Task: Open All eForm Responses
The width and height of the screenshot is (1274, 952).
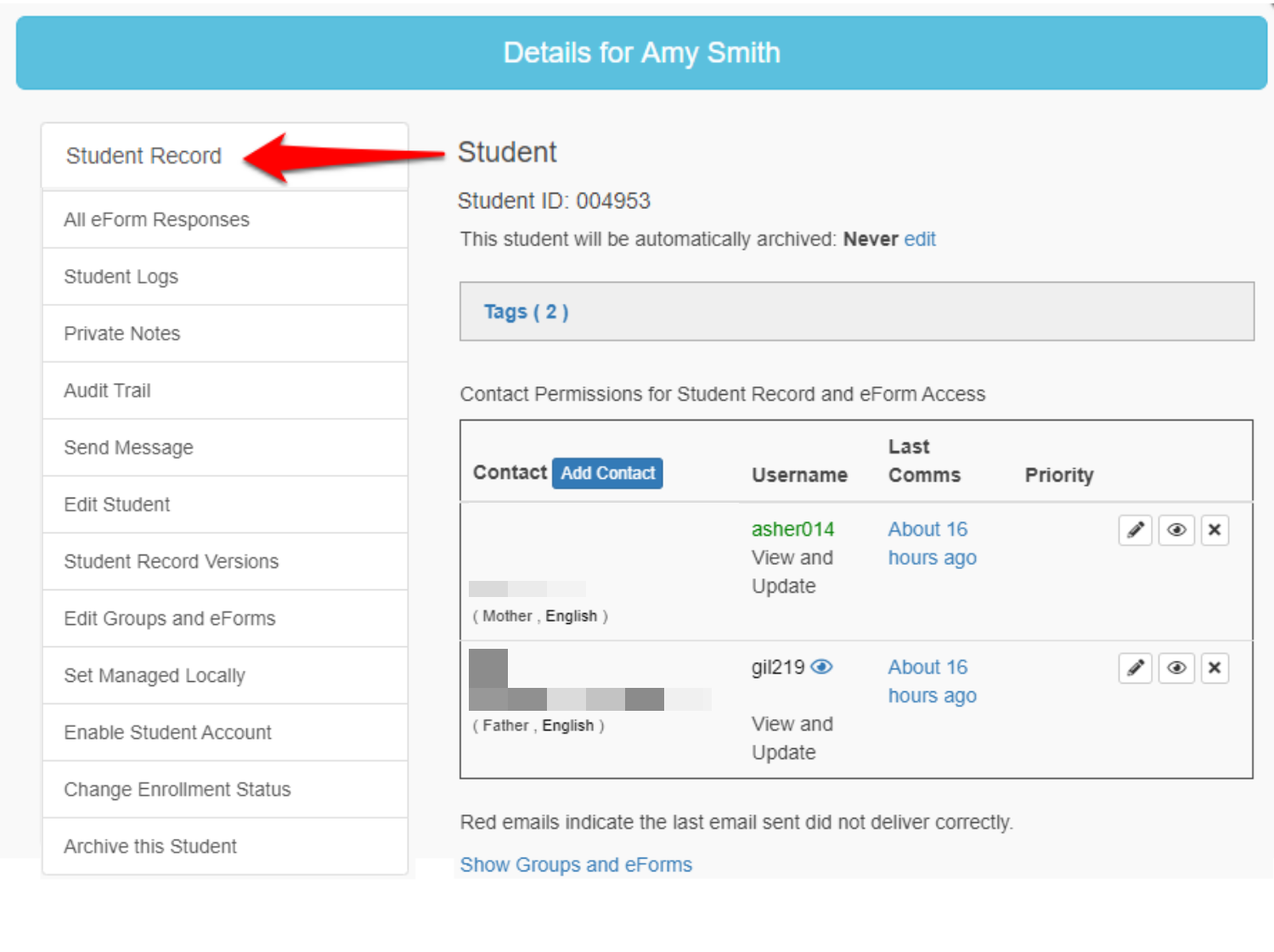Action: point(156,220)
